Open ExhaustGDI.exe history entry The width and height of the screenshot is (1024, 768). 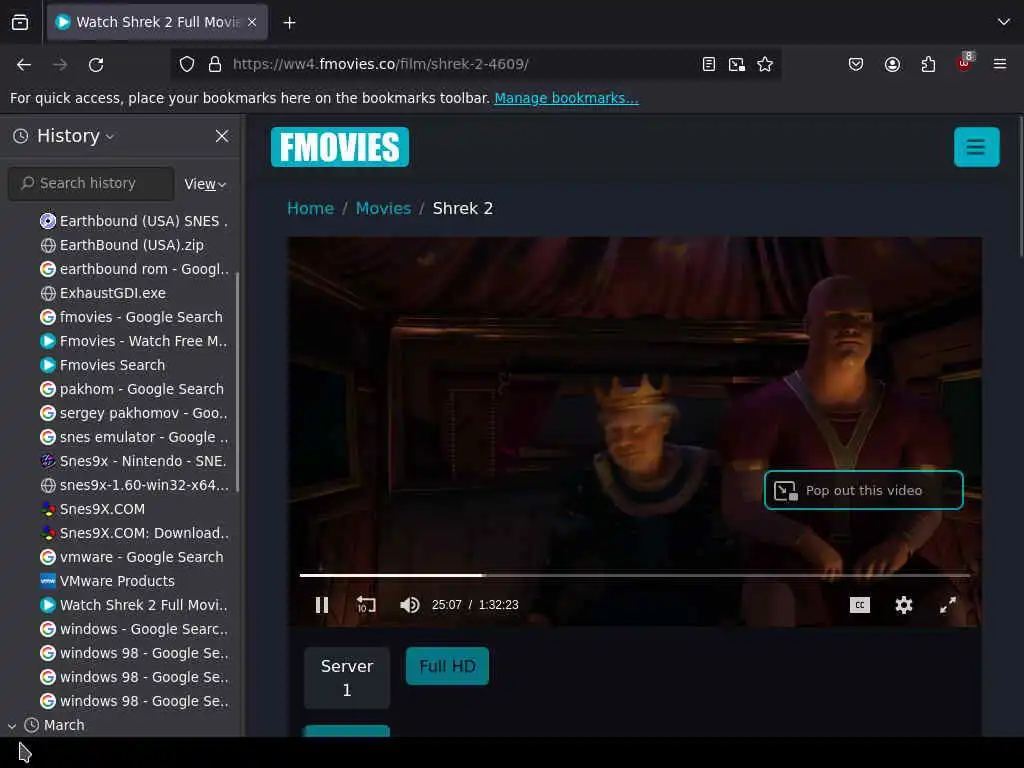pyautogui.click(x=103, y=293)
